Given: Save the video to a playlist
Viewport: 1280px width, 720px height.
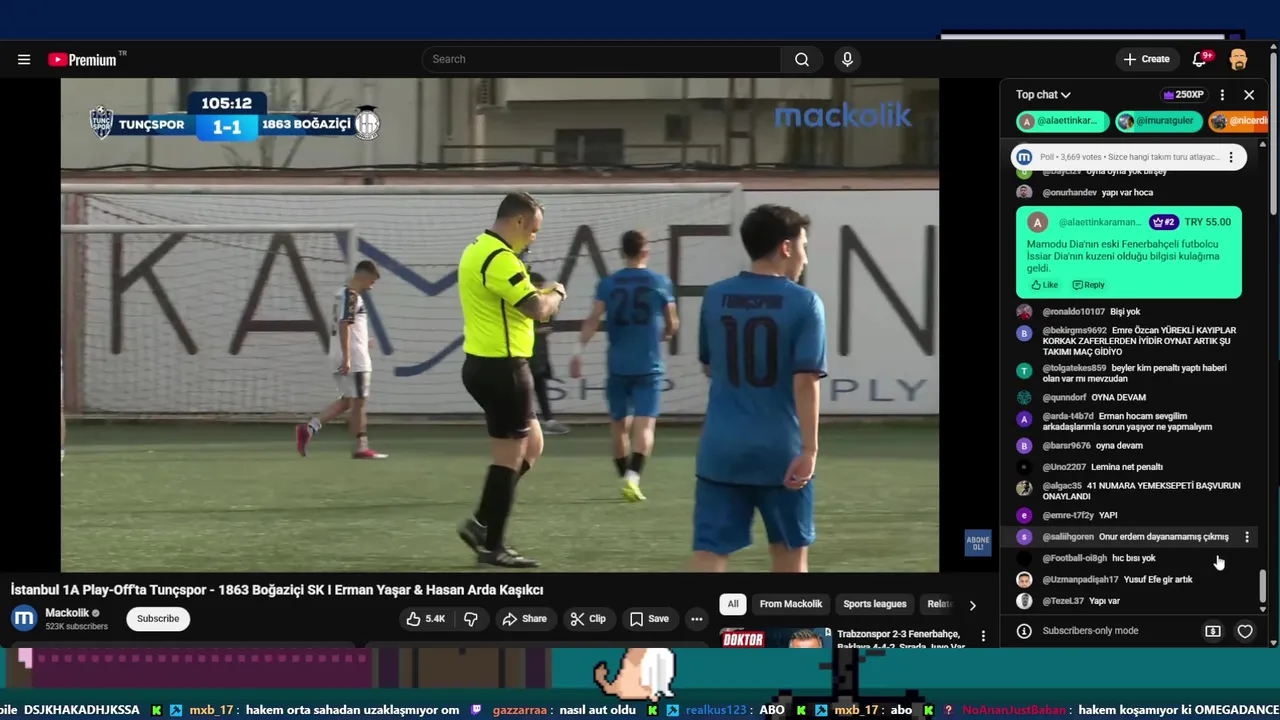Looking at the screenshot, I should [649, 619].
